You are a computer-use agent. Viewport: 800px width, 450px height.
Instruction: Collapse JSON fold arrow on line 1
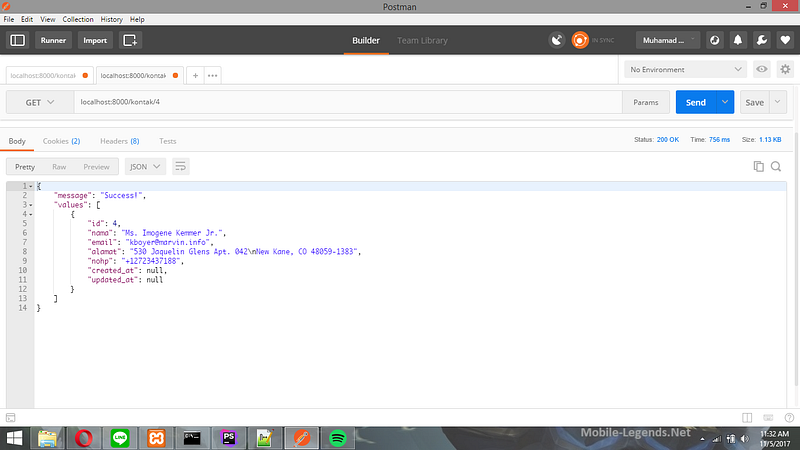click(x=31, y=186)
